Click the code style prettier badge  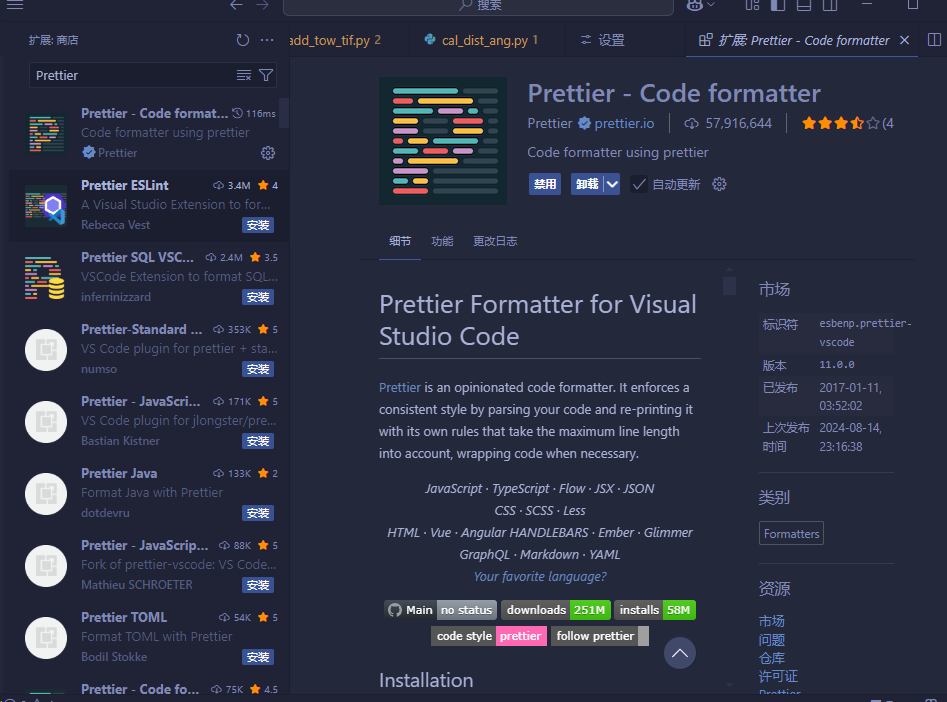tap(489, 636)
